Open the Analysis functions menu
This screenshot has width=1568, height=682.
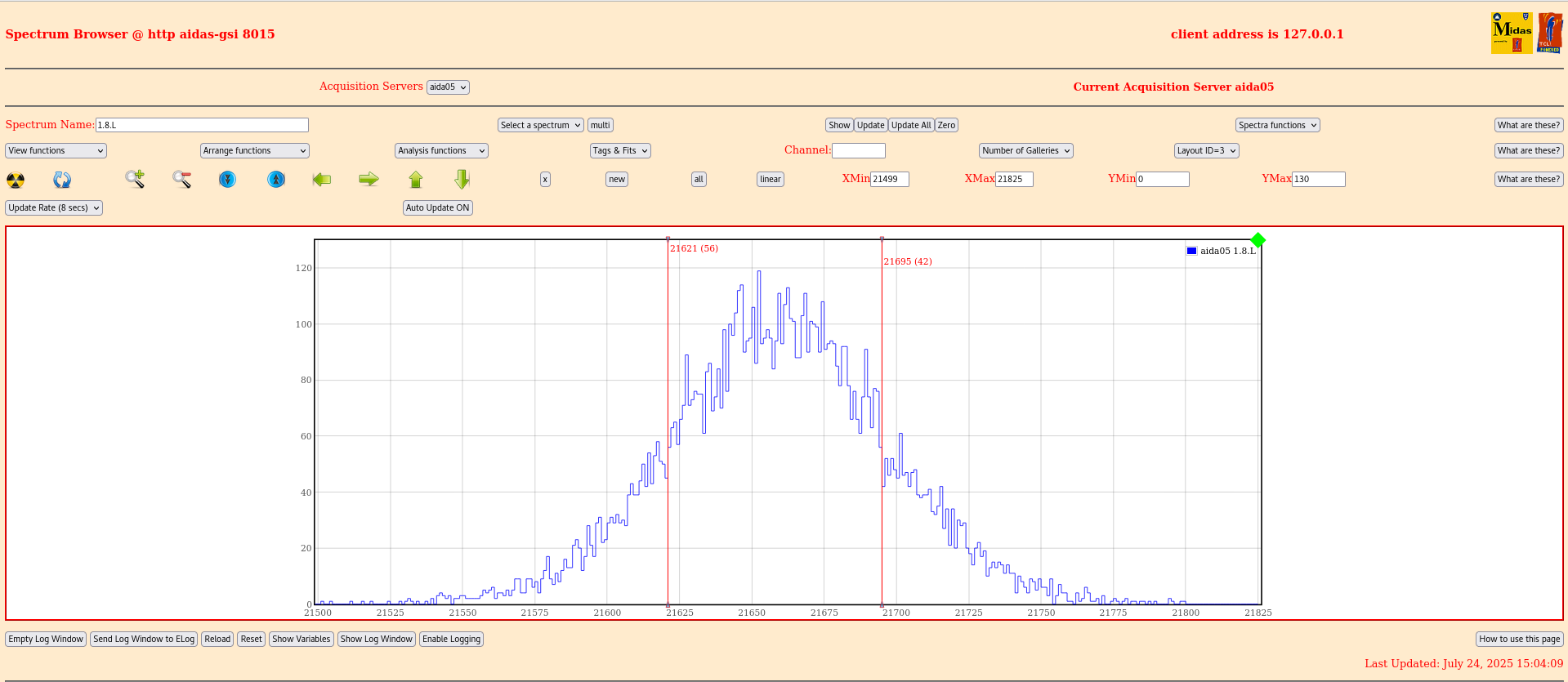441,150
